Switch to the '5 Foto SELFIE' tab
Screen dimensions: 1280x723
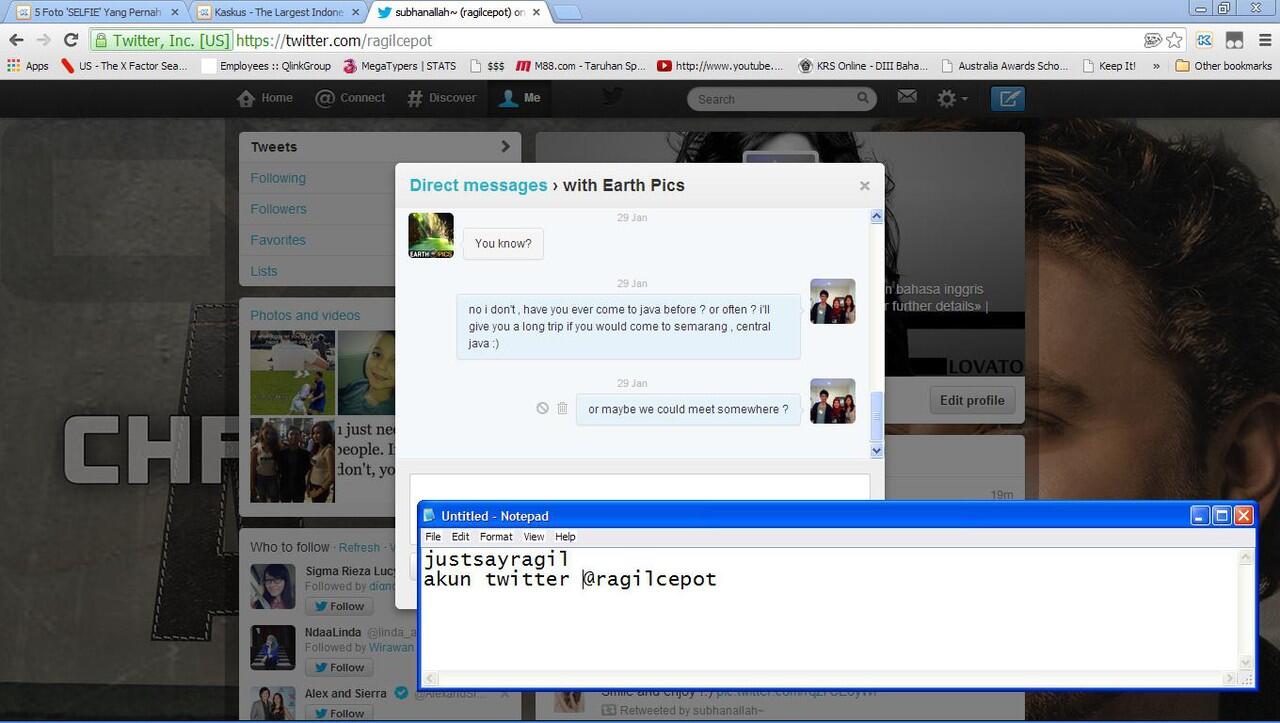pos(96,12)
